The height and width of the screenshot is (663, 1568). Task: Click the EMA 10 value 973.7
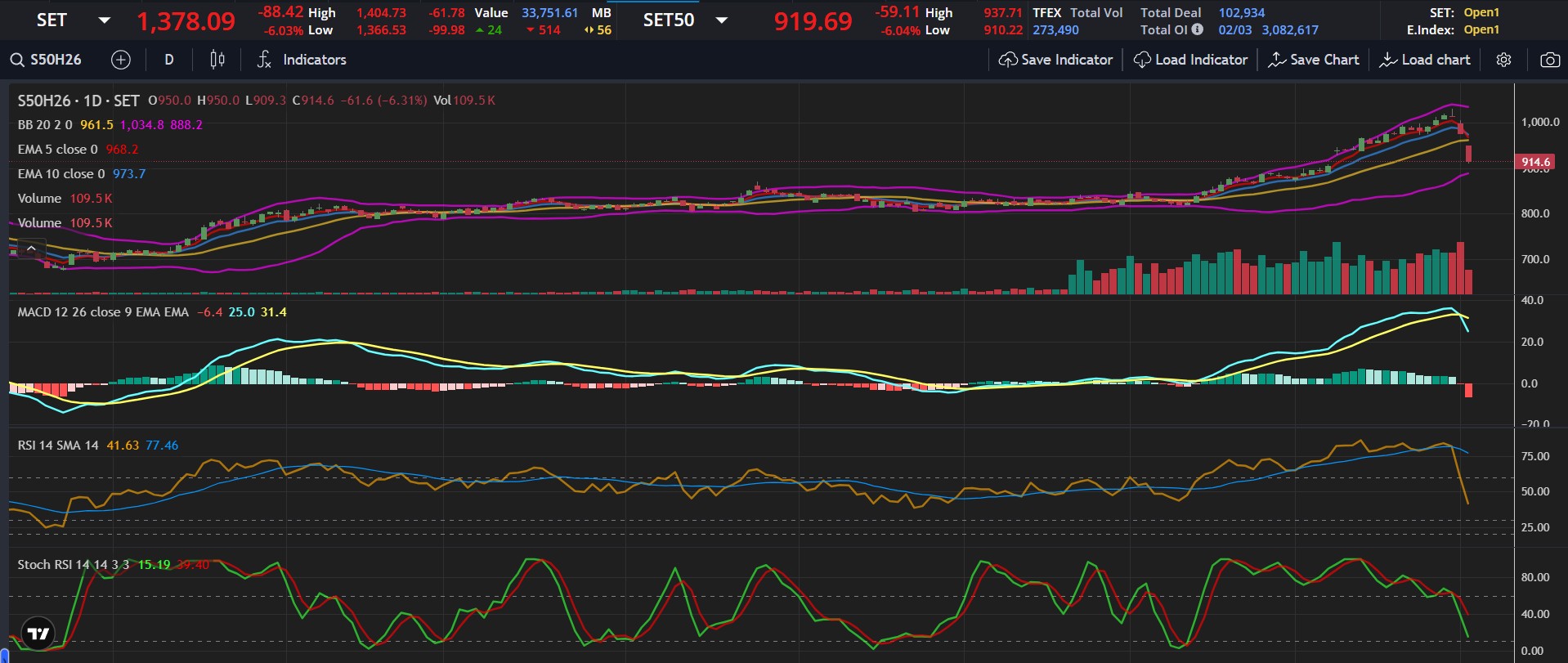(x=129, y=174)
